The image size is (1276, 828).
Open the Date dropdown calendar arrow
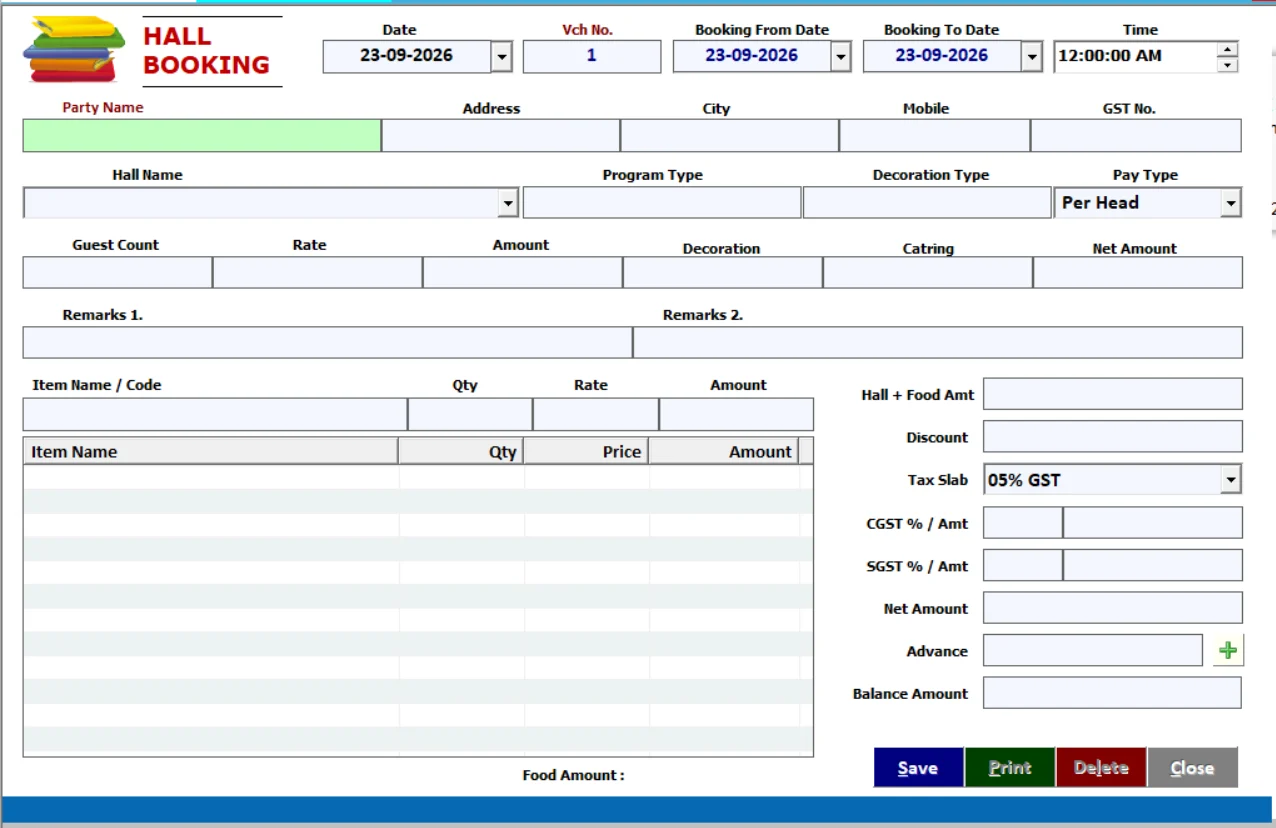[x=502, y=57]
